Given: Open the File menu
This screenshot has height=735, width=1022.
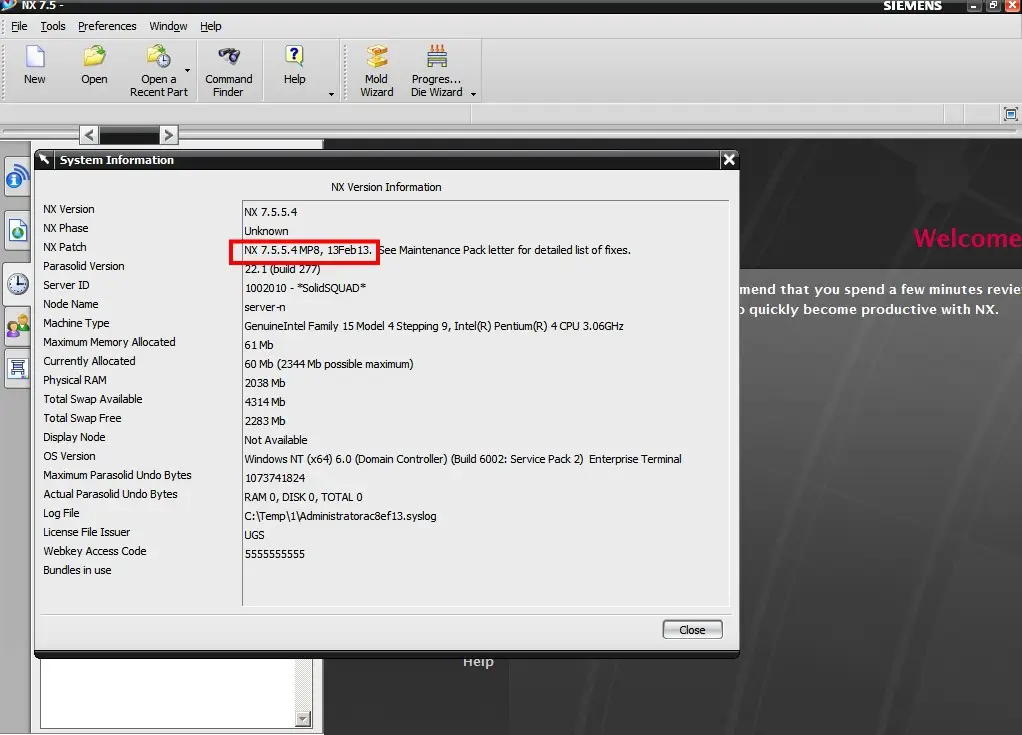Looking at the screenshot, I should tap(20, 26).
